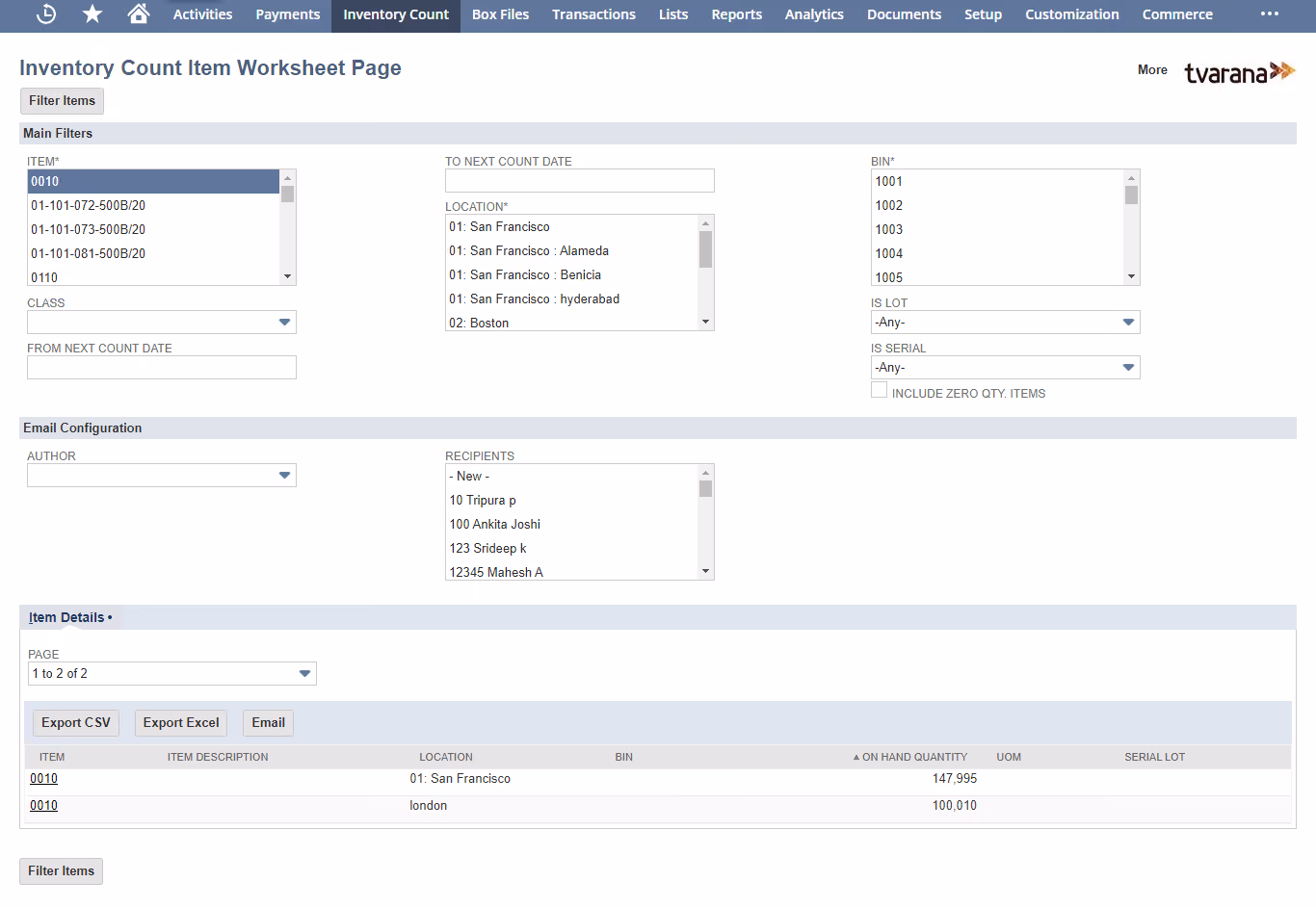Viewport: 1316px width, 908px height.
Task: Select recipient - New -
Action: point(571,477)
